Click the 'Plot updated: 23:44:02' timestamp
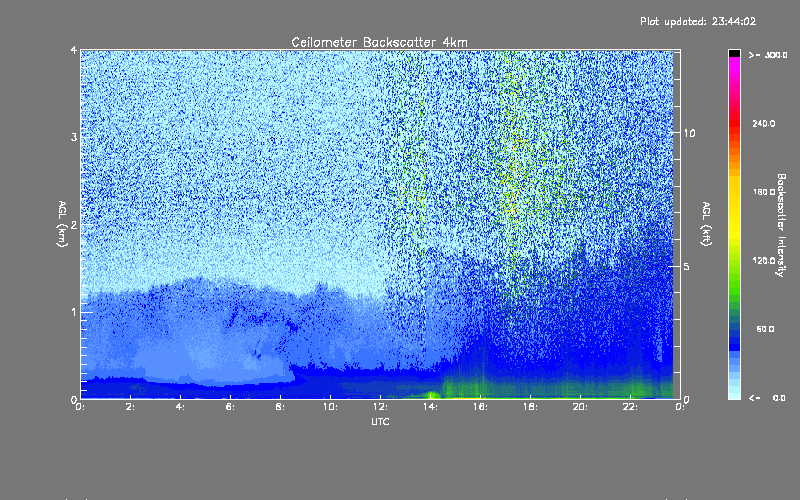800x500 pixels. click(698, 21)
